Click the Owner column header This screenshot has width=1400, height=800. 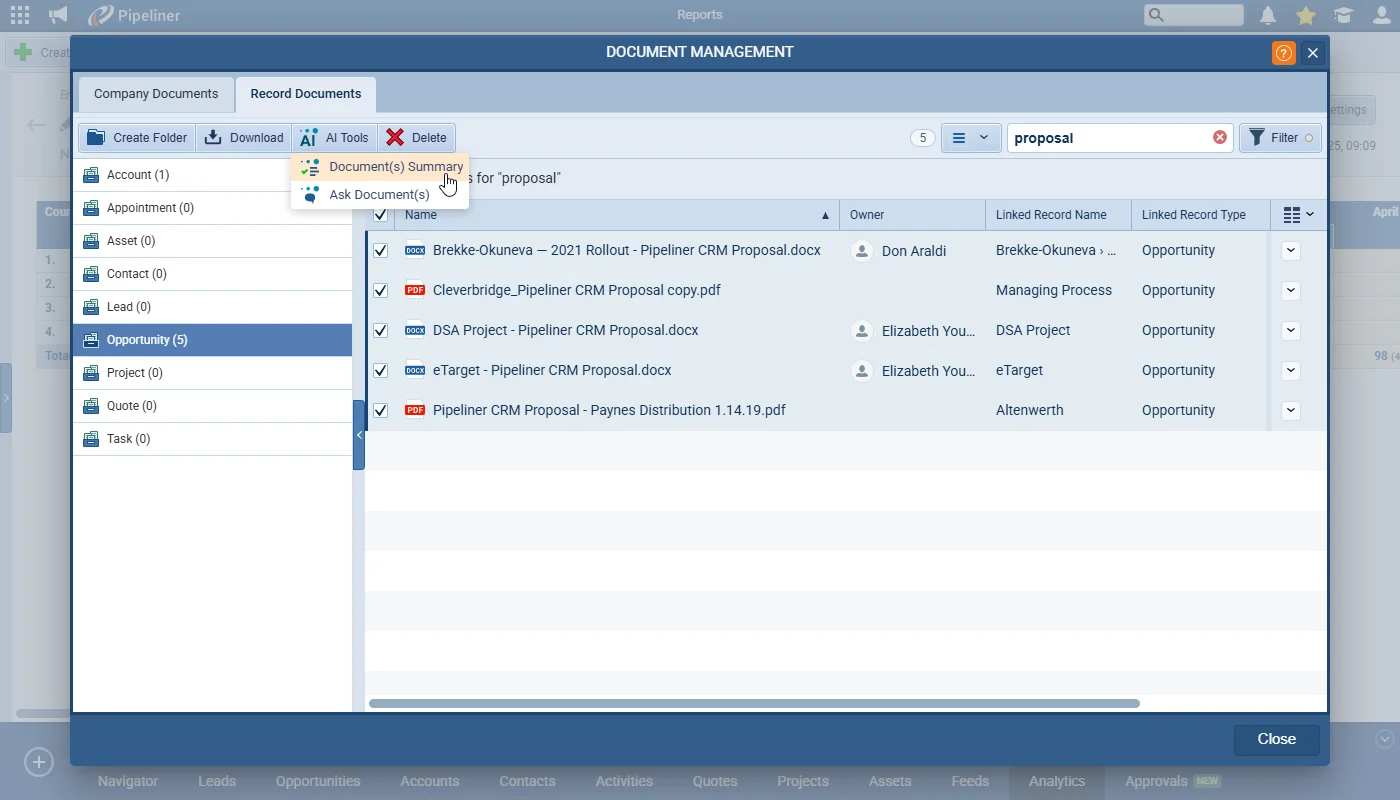912,215
